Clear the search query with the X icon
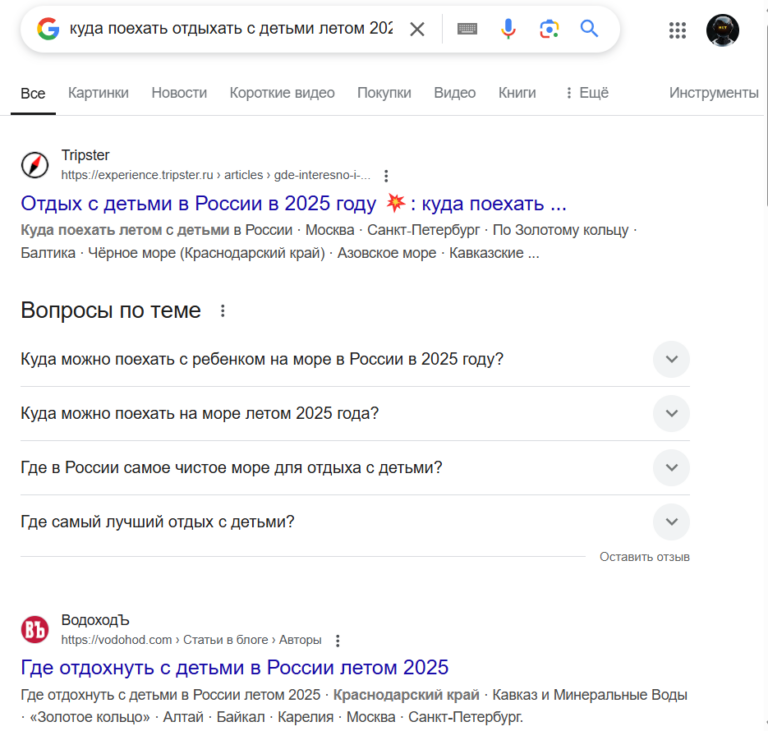 (417, 29)
